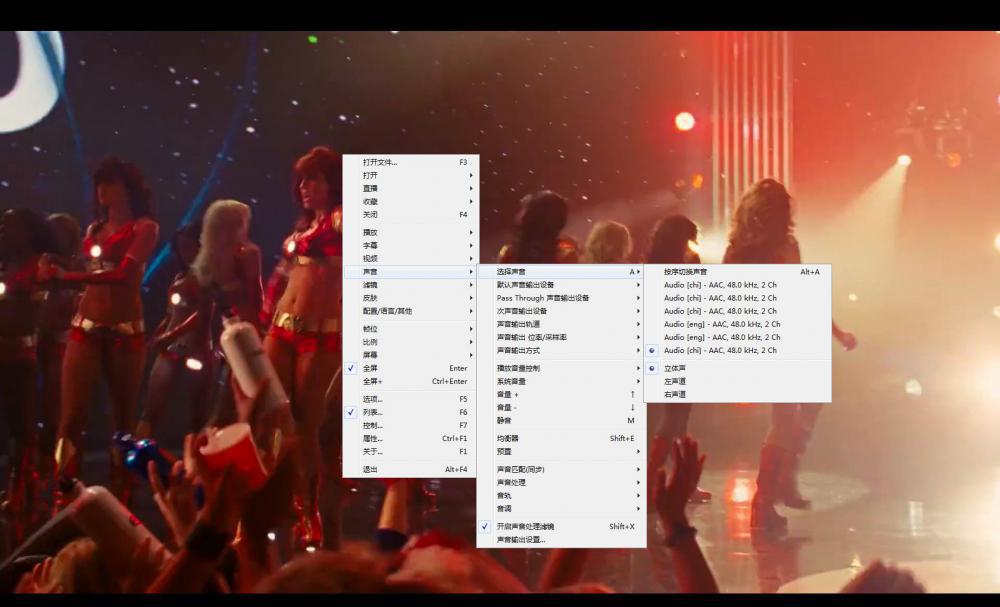Select 立体声 stereo channel option
1000x607 pixels.
coord(737,368)
